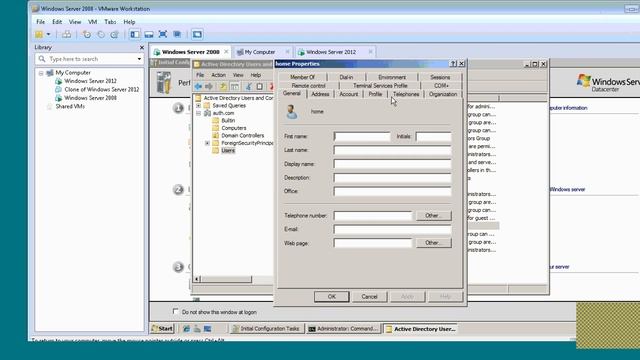640x360 pixels.
Task: Click the server icon in Initial Configuration Tasks
Action: pos(164,83)
